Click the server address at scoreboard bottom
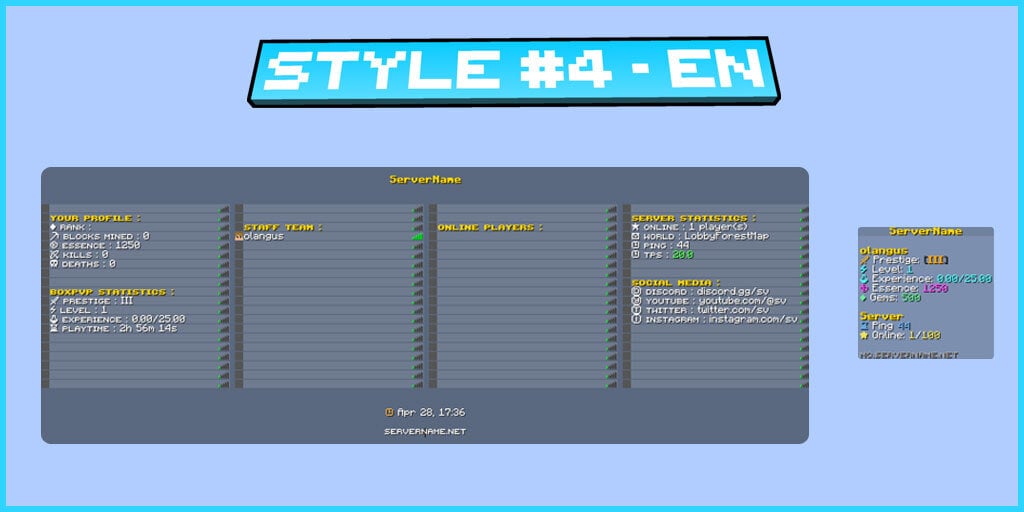This screenshot has height=512, width=1024. (x=908, y=355)
